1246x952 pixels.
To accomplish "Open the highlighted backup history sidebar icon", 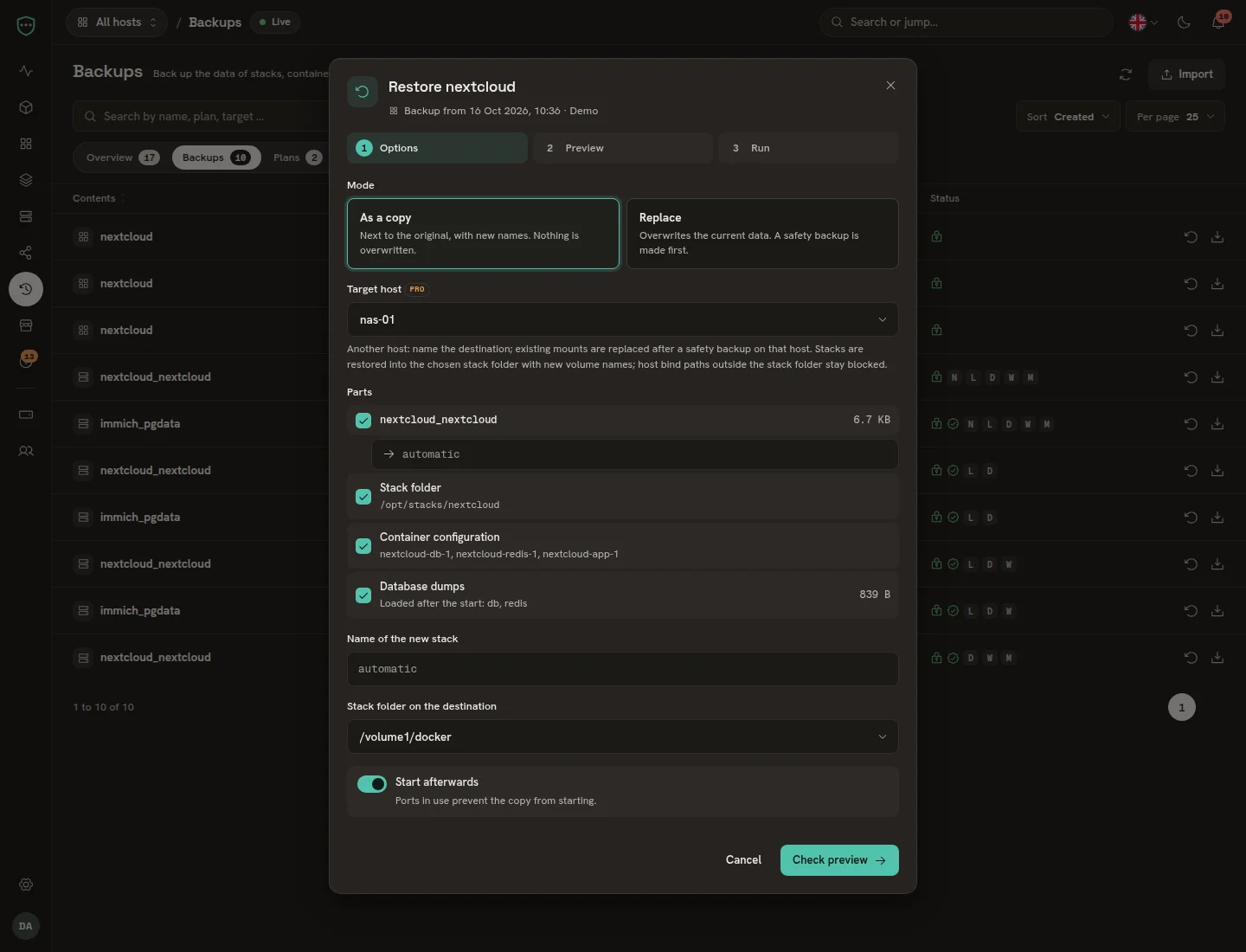I will (x=26, y=289).
